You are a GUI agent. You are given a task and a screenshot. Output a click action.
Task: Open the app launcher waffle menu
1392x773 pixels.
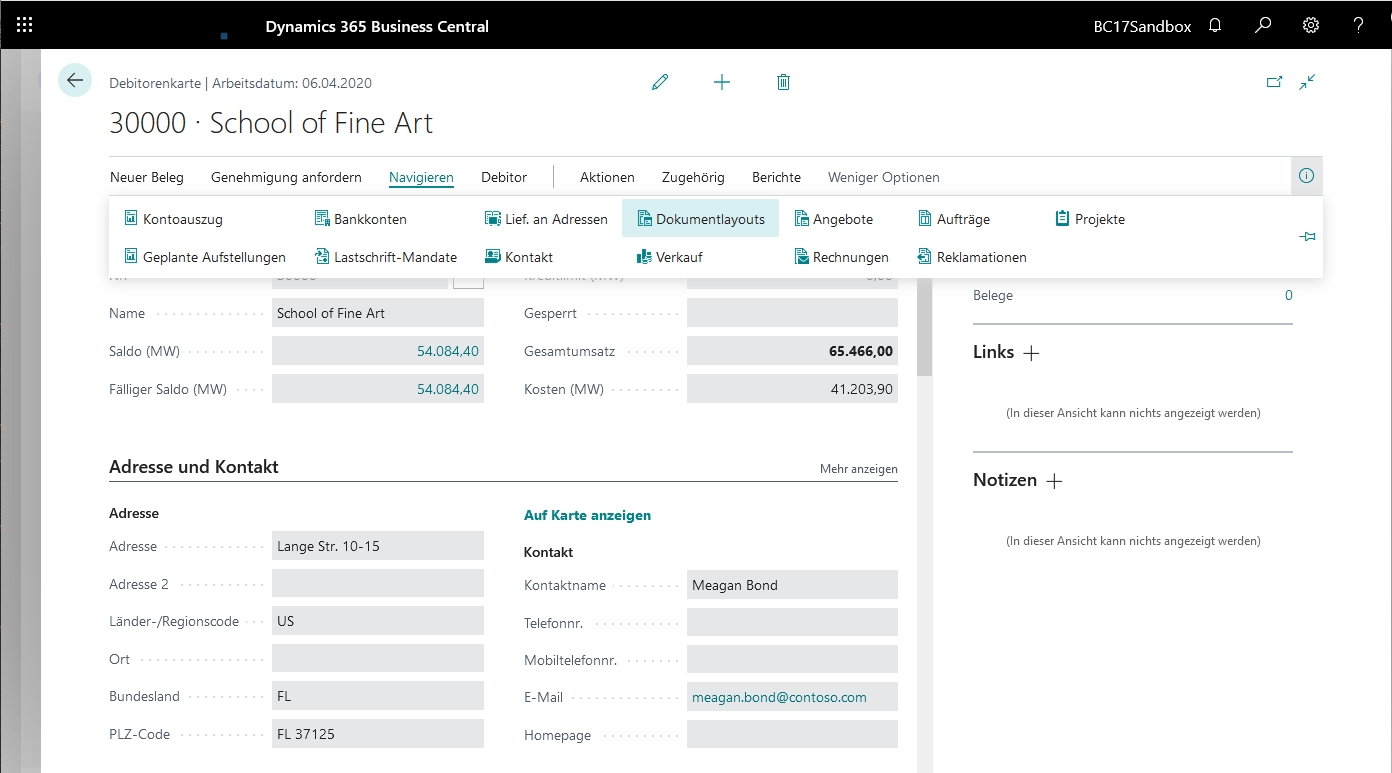pyautogui.click(x=25, y=26)
